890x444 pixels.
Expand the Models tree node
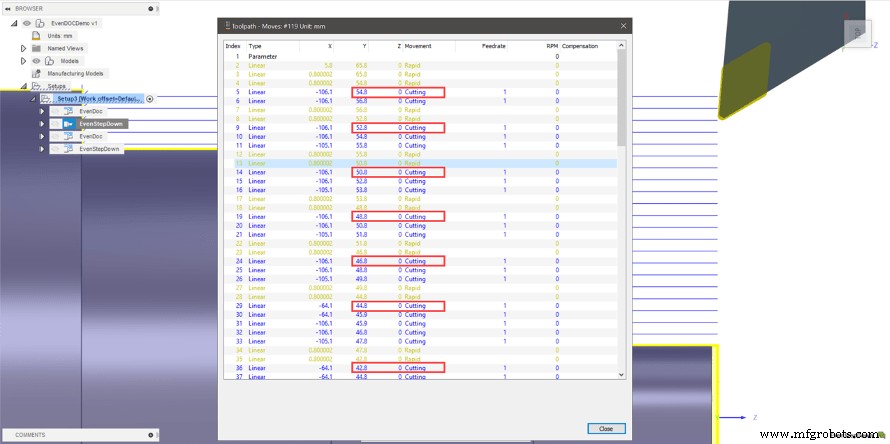point(23,60)
